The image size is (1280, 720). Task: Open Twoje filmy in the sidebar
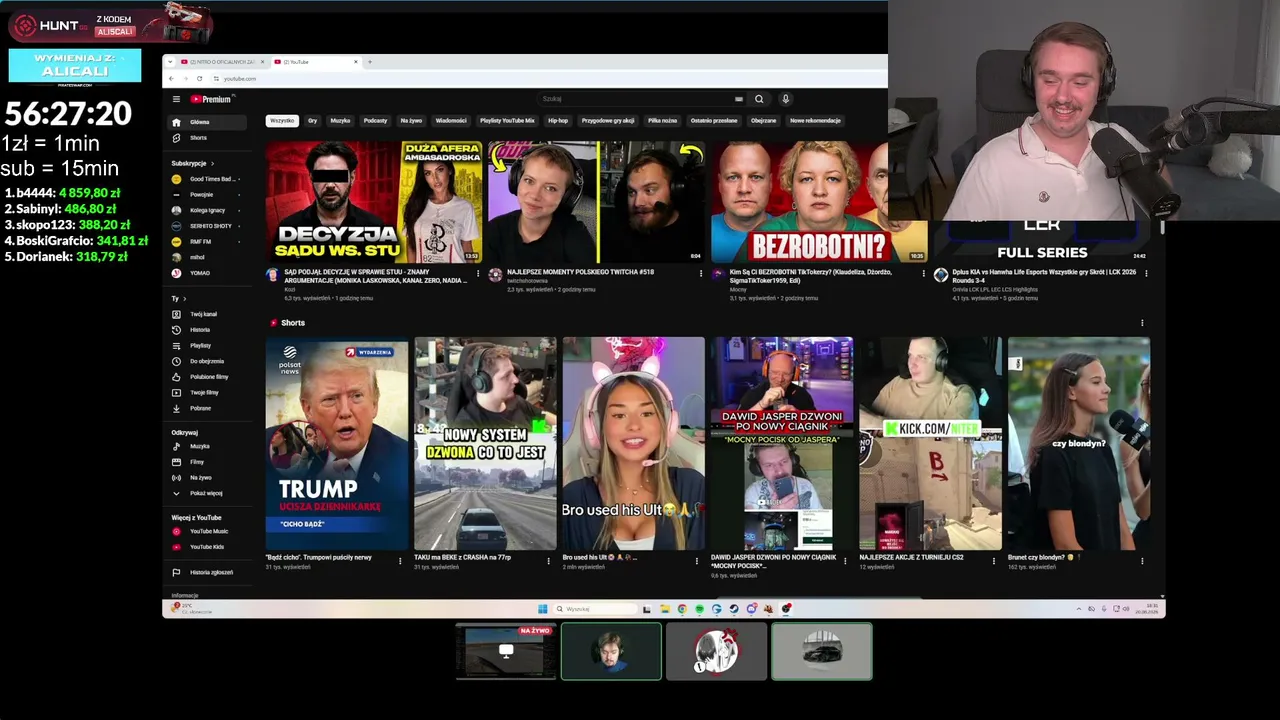point(205,393)
